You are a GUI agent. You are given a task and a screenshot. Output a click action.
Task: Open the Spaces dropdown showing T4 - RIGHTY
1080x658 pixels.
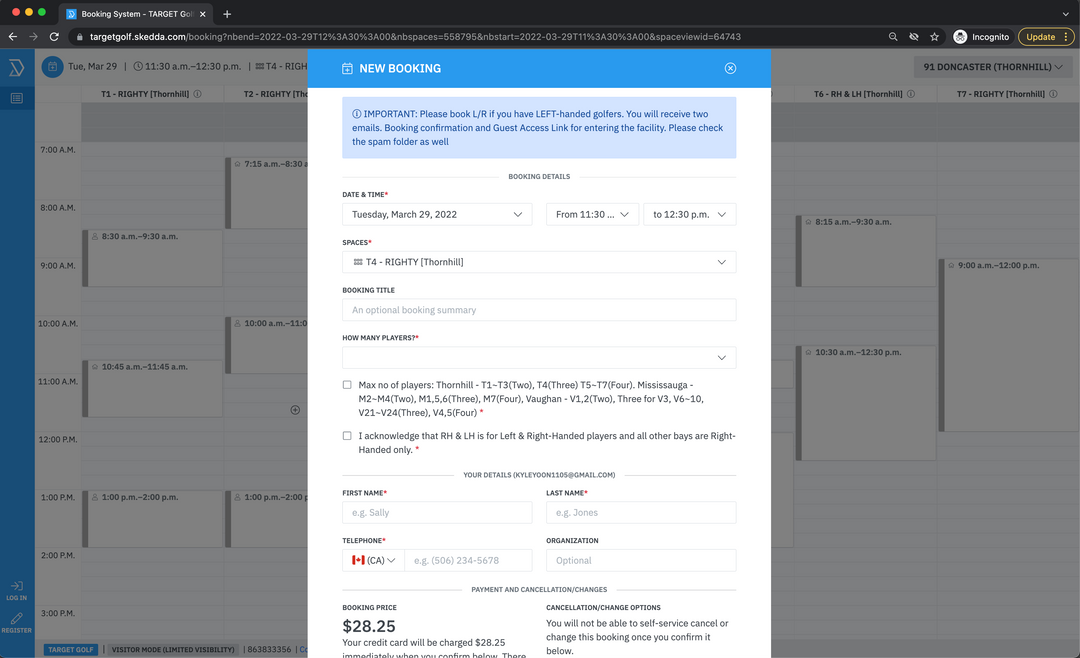coord(539,262)
